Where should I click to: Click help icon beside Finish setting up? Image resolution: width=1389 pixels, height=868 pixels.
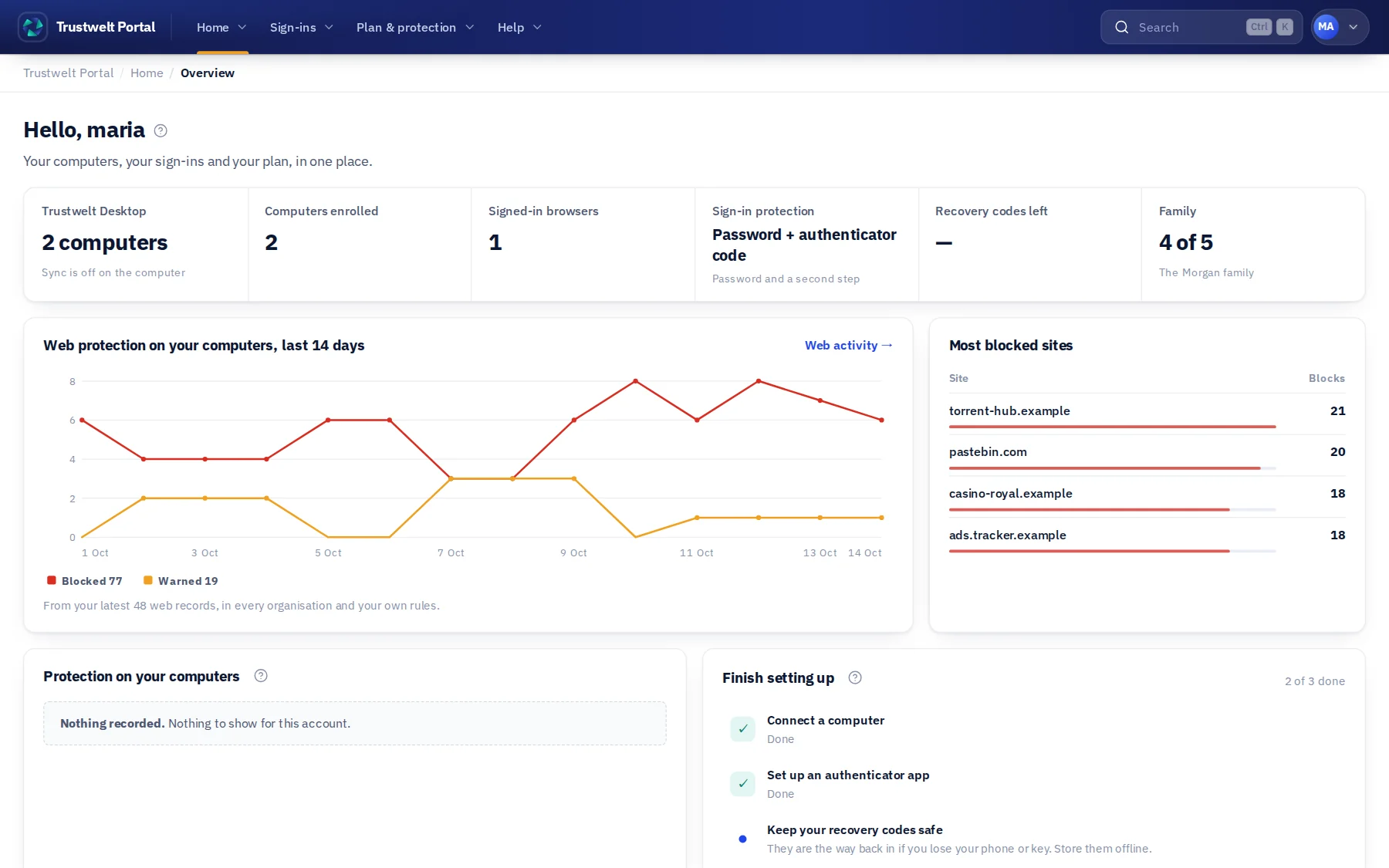pyautogui.click(x=855, y=677)
